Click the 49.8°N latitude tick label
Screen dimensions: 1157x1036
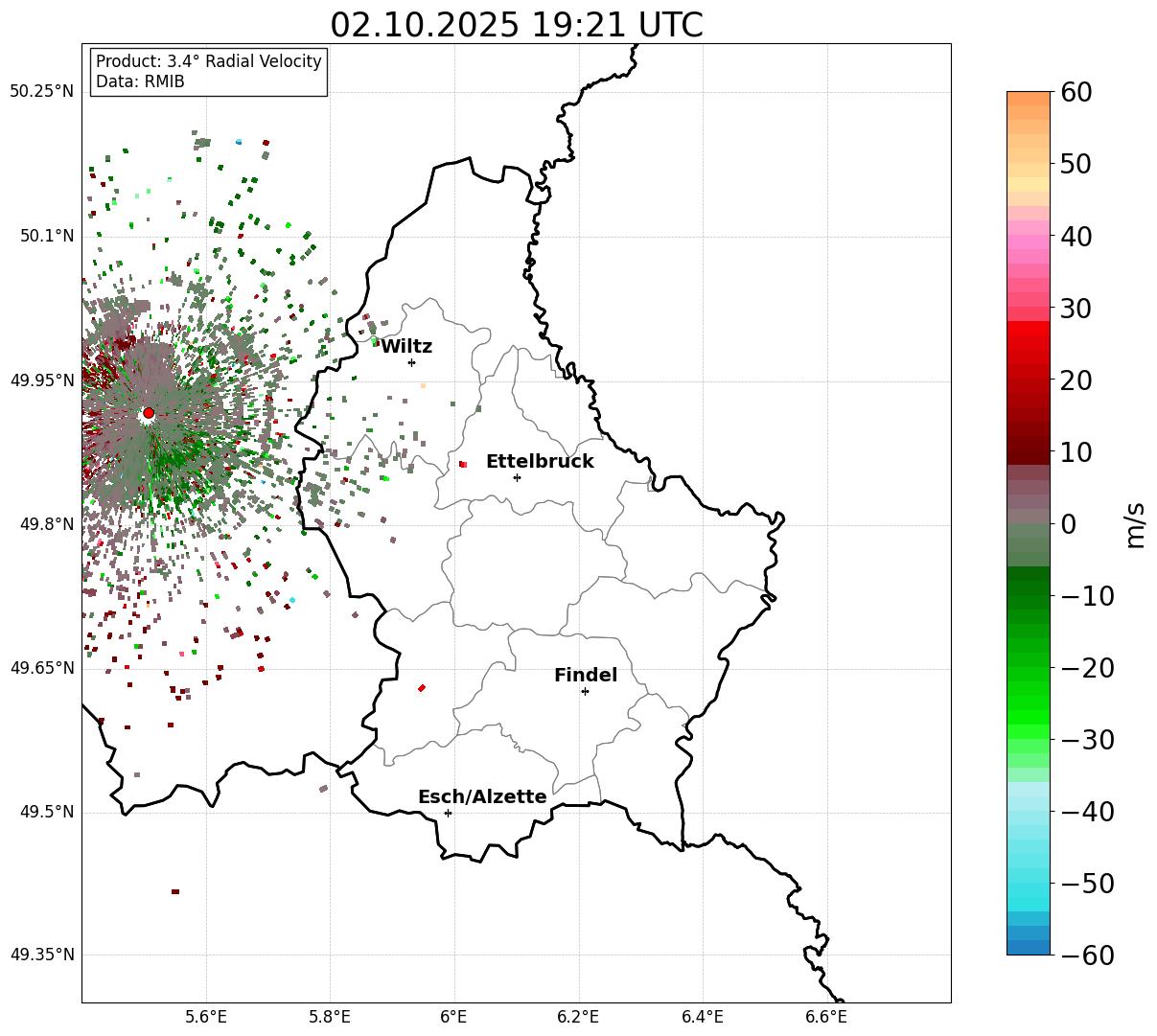(x=42, y=524)
